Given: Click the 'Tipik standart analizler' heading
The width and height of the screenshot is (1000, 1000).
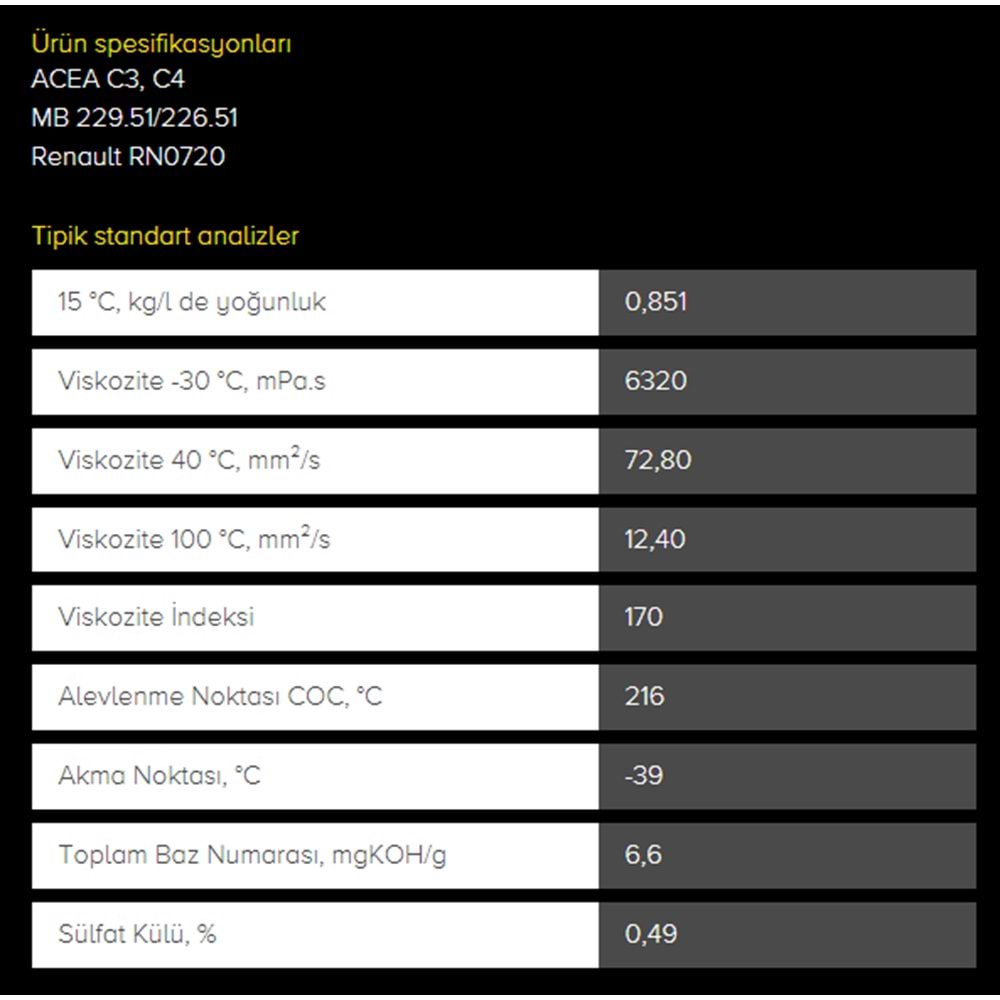Looking at the screenshot, I should 165,236.
